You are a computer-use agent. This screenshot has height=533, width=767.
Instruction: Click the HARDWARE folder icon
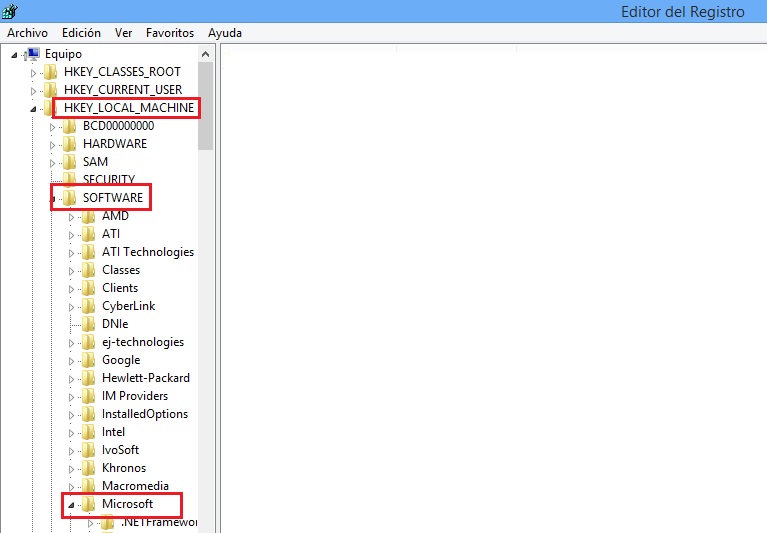(x=69, y=144)
